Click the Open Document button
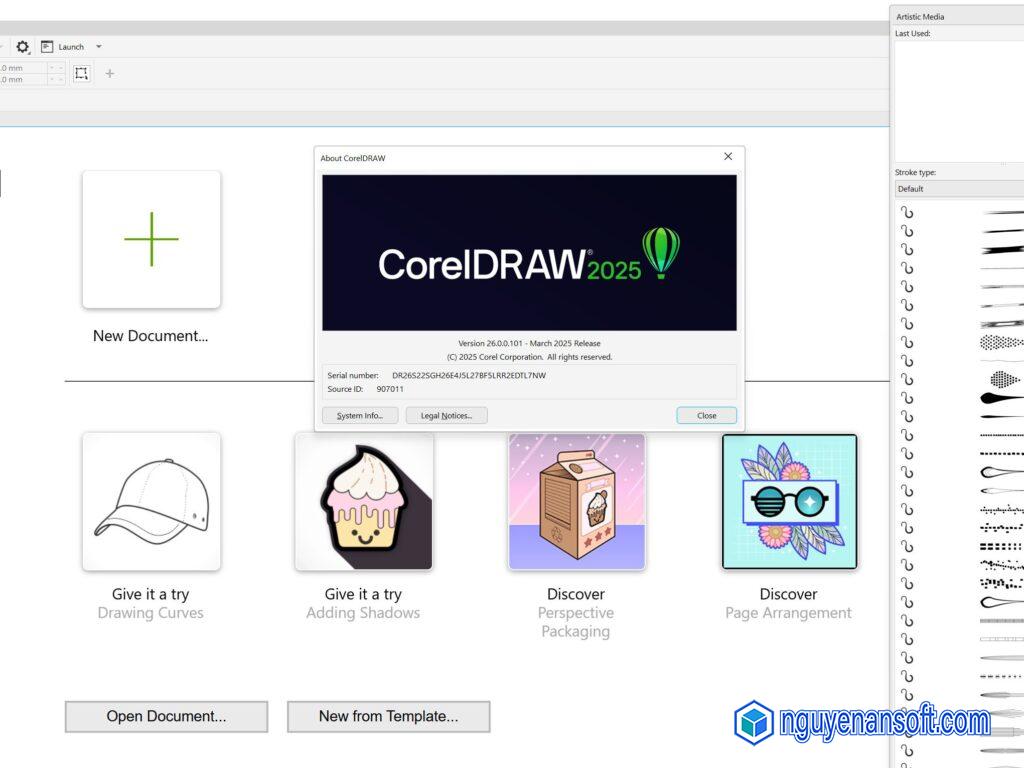 (166, 716)
